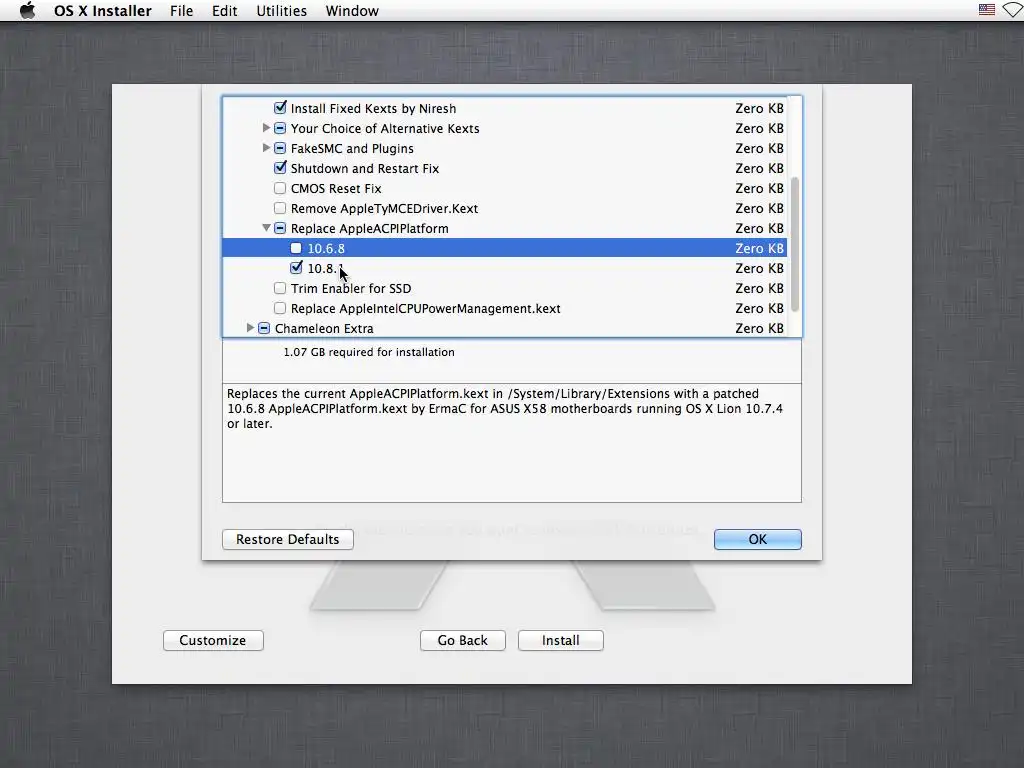Check the 10.6.8 checkbox

coord(296,248)
